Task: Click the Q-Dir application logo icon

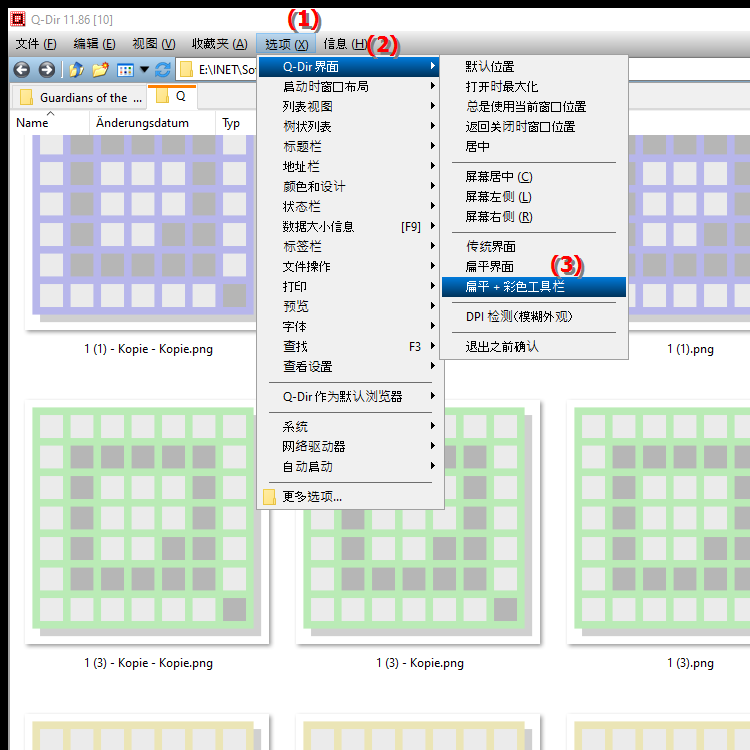Action: (x=18, y=19)
